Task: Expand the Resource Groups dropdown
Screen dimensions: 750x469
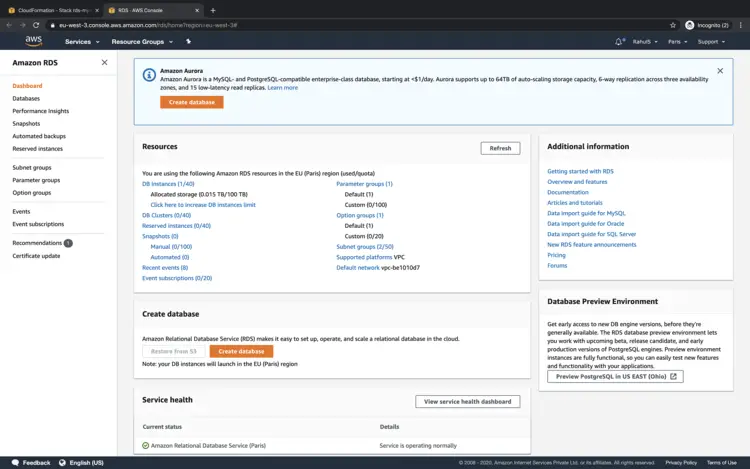Action: pyautogui.click(x=141, y=42)
